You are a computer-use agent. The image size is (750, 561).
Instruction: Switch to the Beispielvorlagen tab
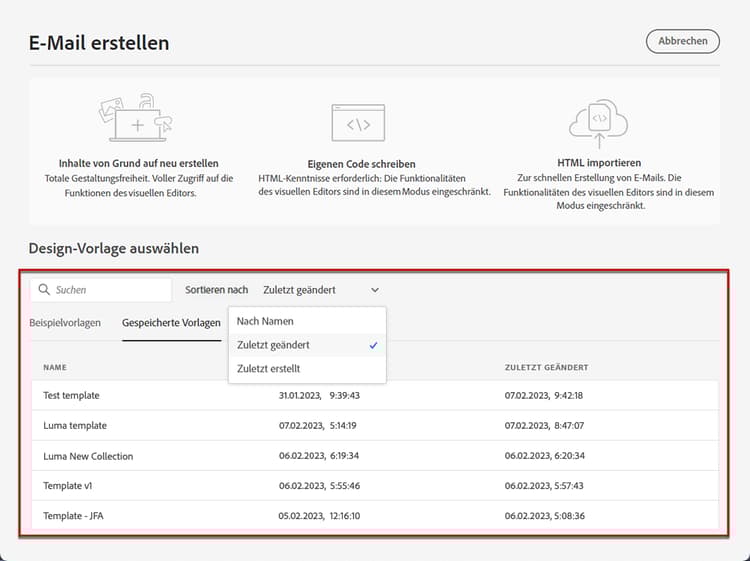pyautogui.click(x=65, y=323)
